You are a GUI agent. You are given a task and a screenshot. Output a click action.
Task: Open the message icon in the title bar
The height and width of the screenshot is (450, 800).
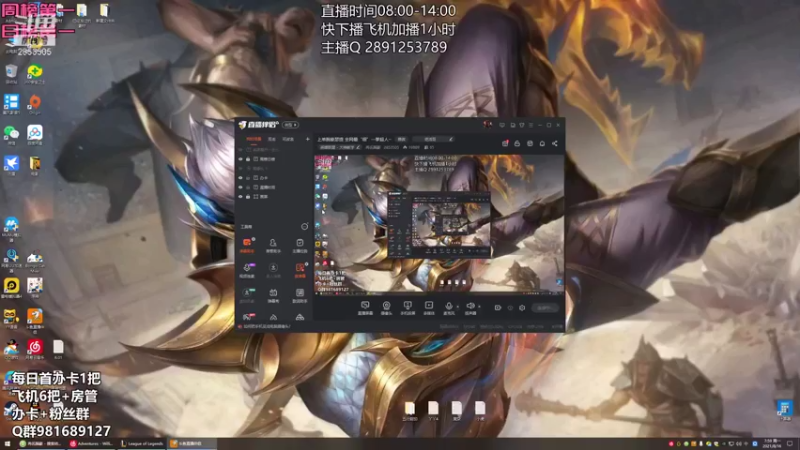coord(503,125)
